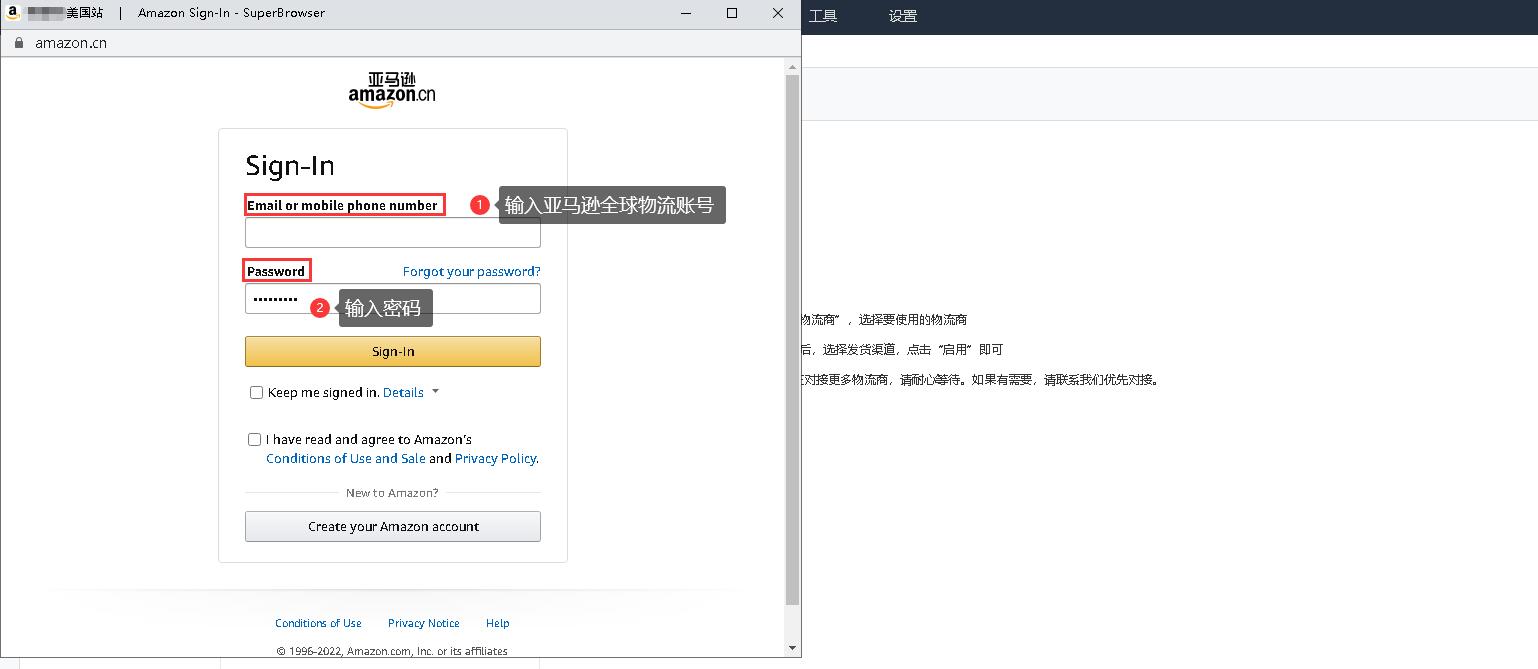Open the footer Privacy Notice link
Image resolution: width=1538 pixels, height=669 pixels.
click(x=424, y=623)
